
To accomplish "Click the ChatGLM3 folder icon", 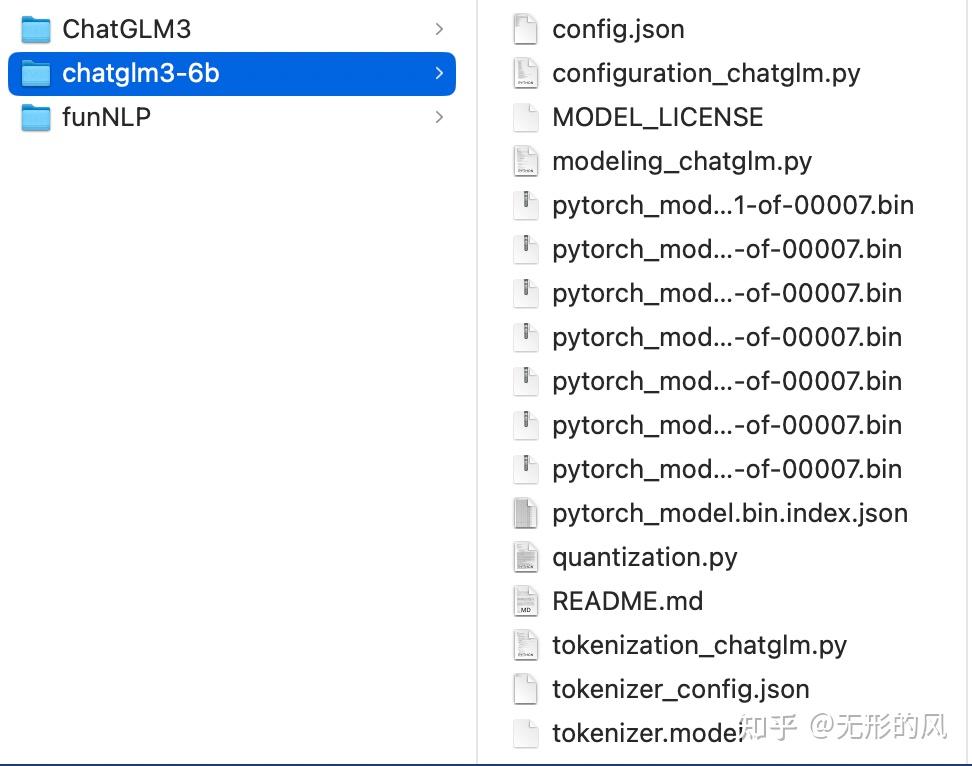I will coord(36,30).
